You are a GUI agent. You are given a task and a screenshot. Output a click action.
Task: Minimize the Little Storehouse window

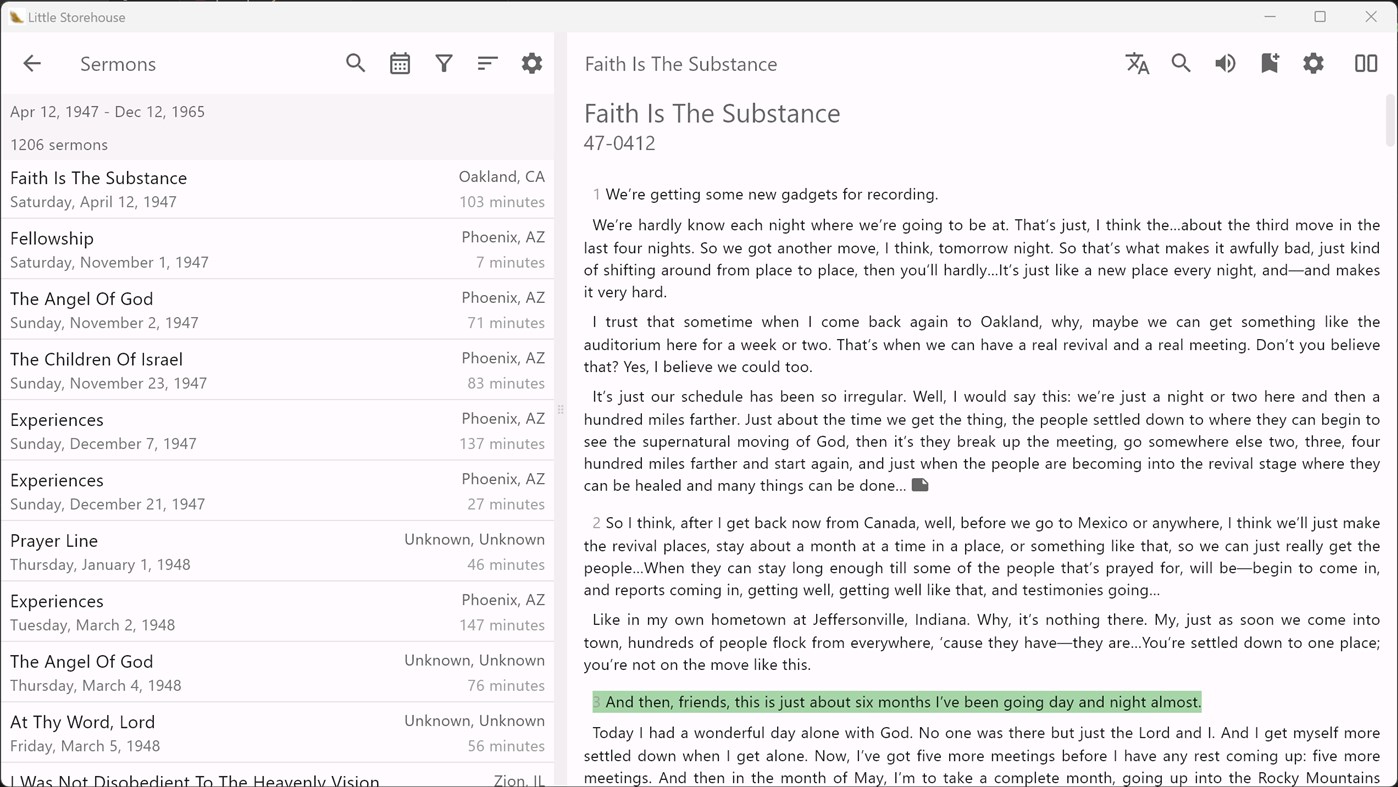click(x=1270, y=17)
